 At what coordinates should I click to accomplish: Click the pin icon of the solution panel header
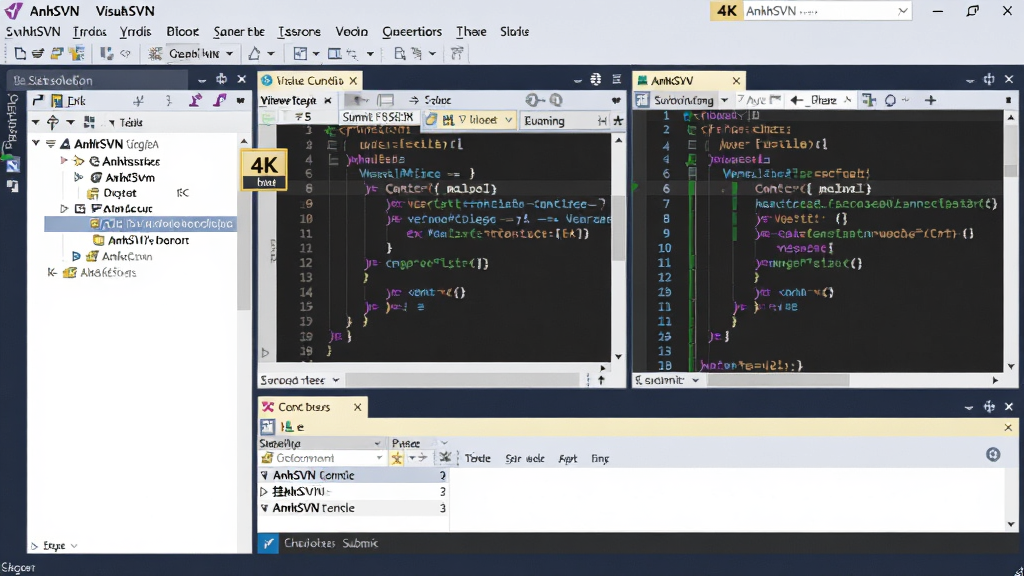221,80
